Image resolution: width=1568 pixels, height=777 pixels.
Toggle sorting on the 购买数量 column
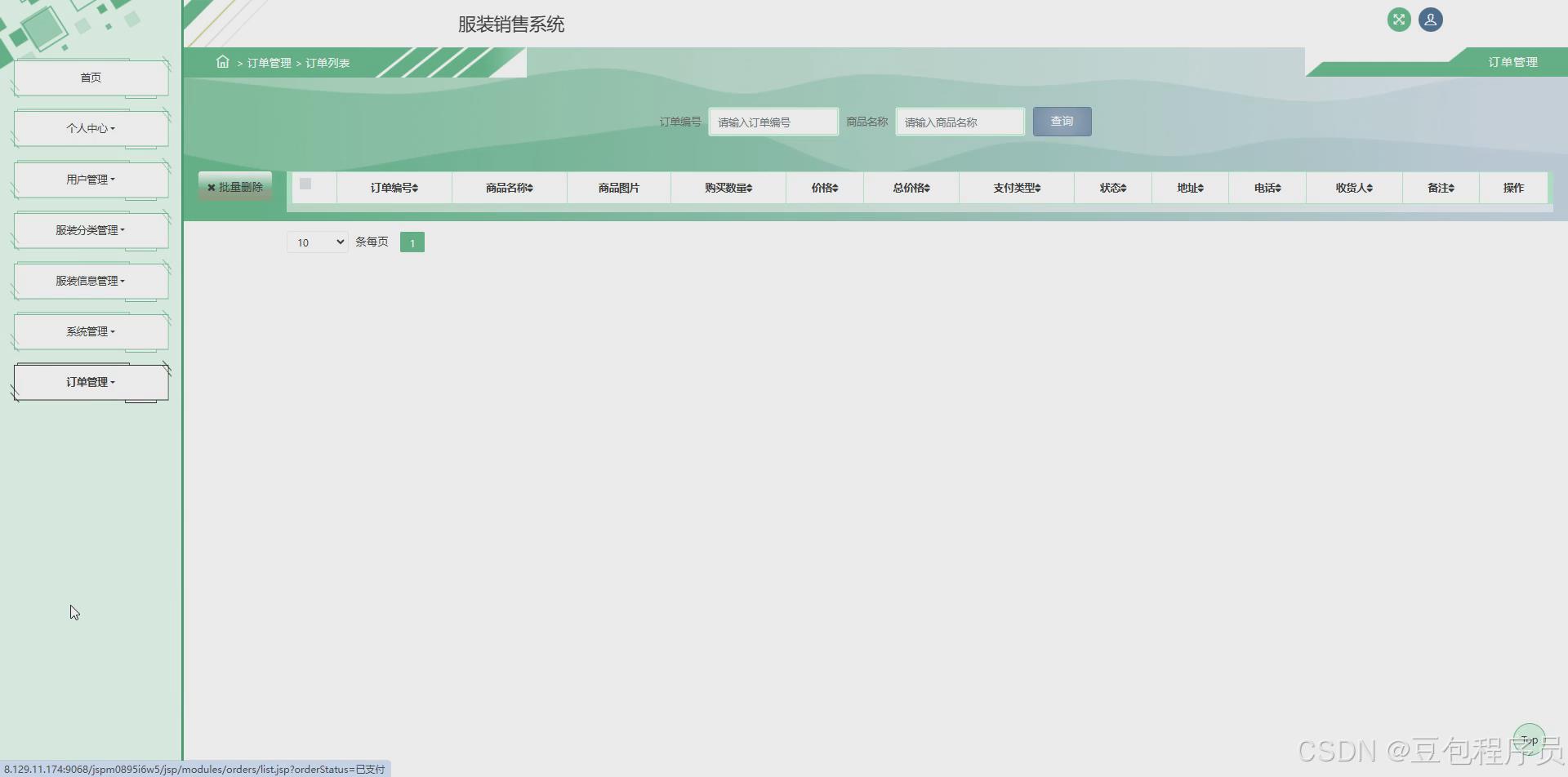(x=727, y=187)
